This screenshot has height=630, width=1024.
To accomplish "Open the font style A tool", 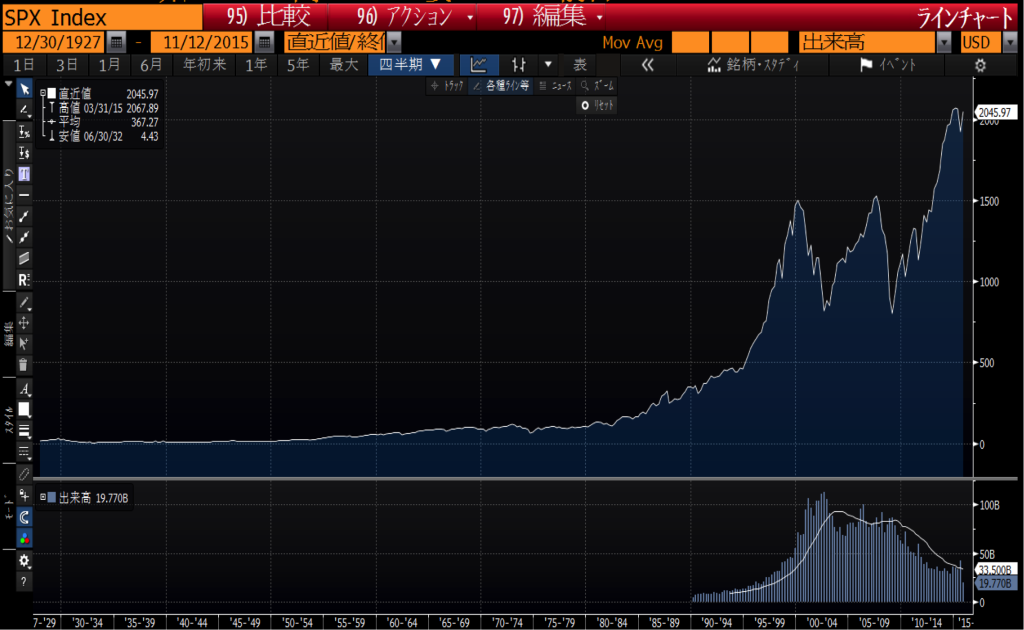I will click(x=24, y=389).
